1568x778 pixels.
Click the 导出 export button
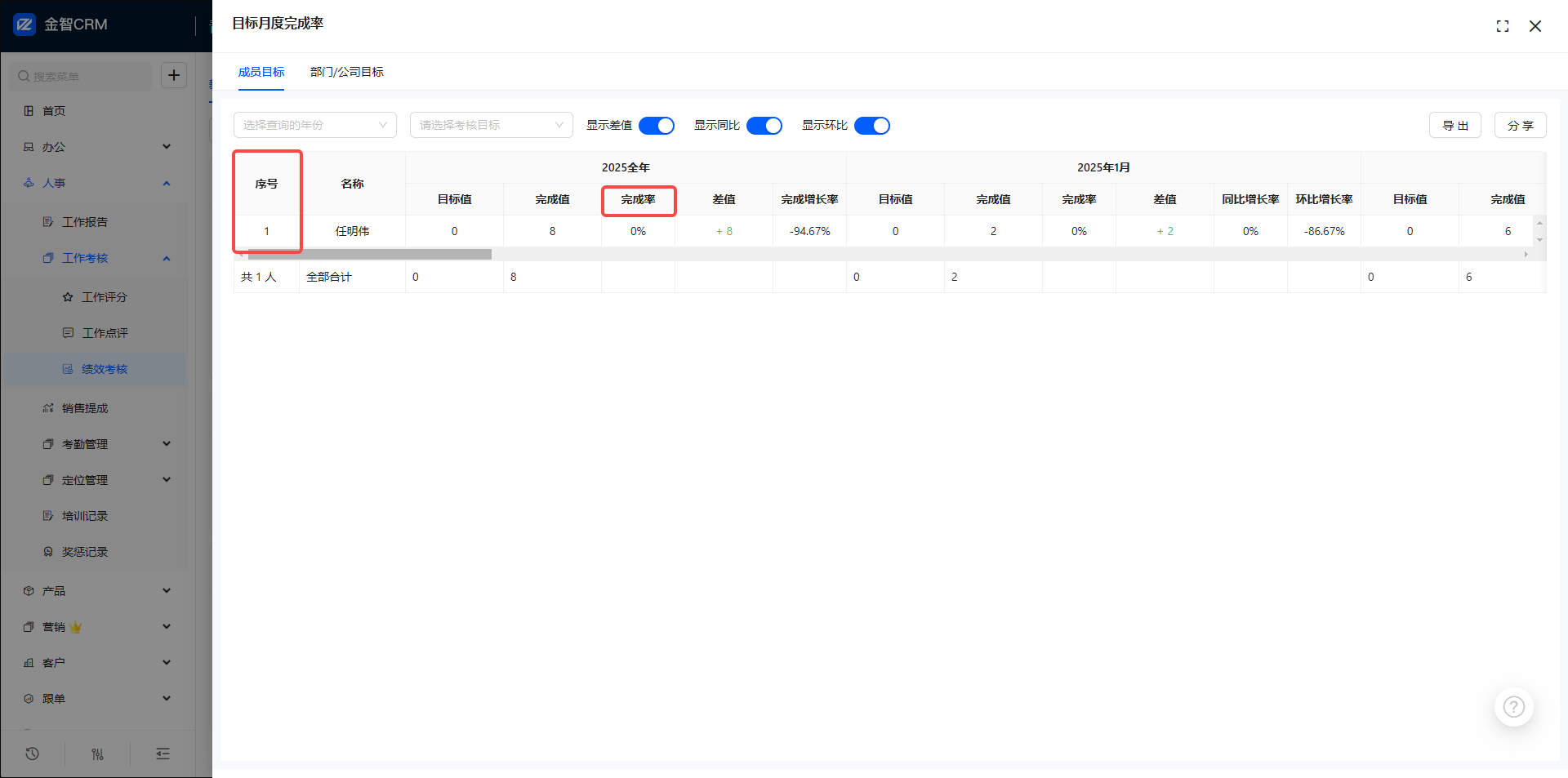[1455, 125]
